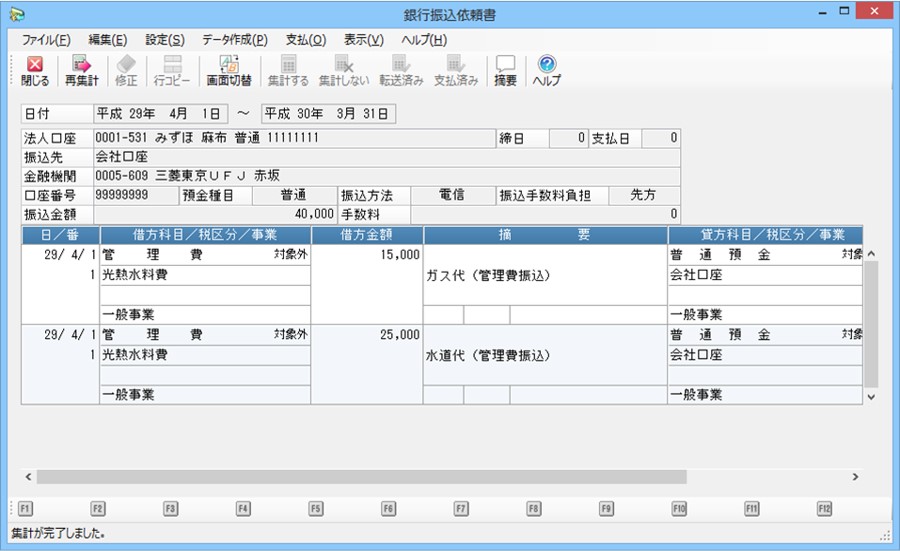Click the 集計する toolbar icon
Screen dimensions: 900x551
coord(288,70)
